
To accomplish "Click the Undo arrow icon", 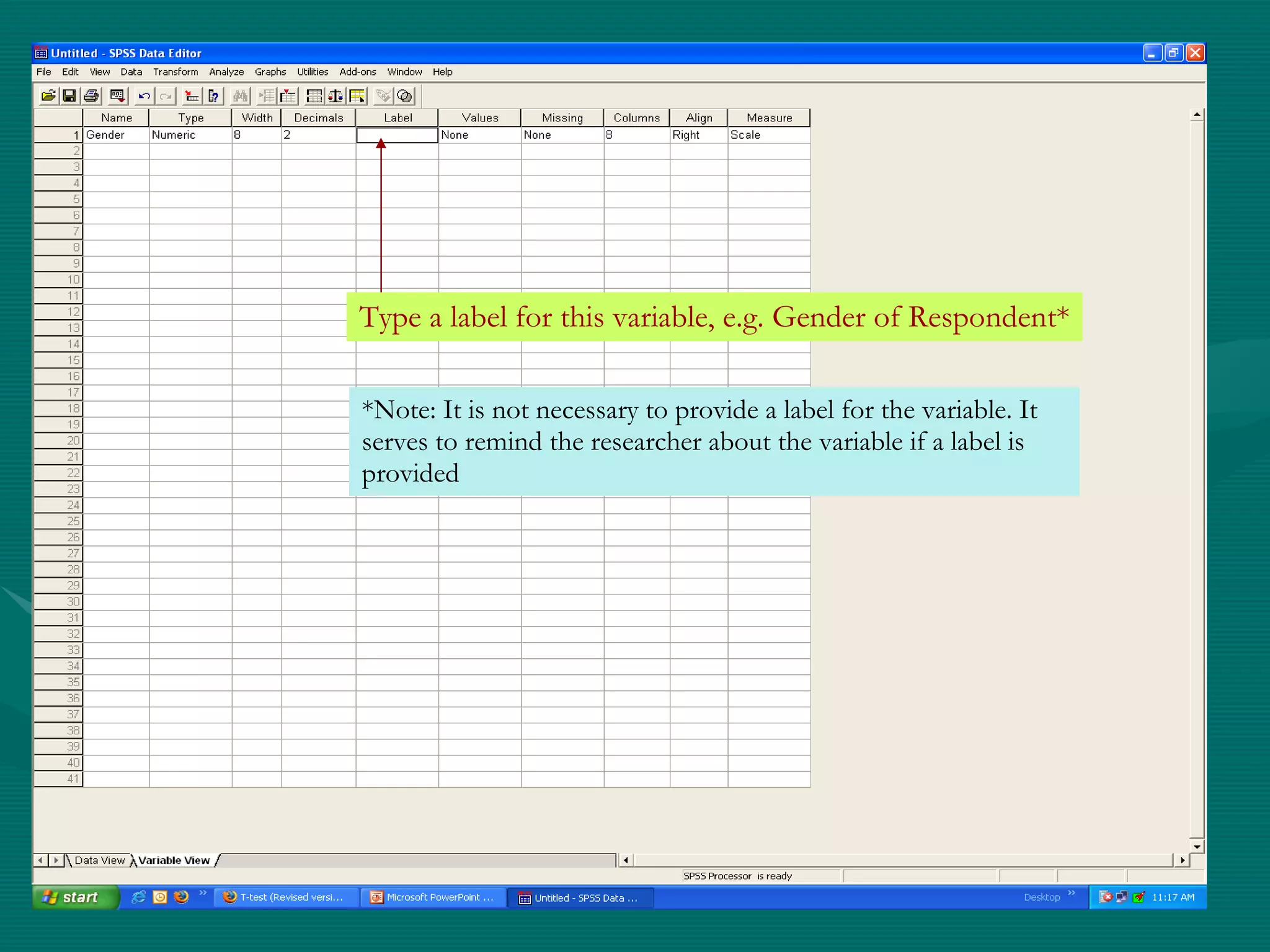I will (144, 96).
